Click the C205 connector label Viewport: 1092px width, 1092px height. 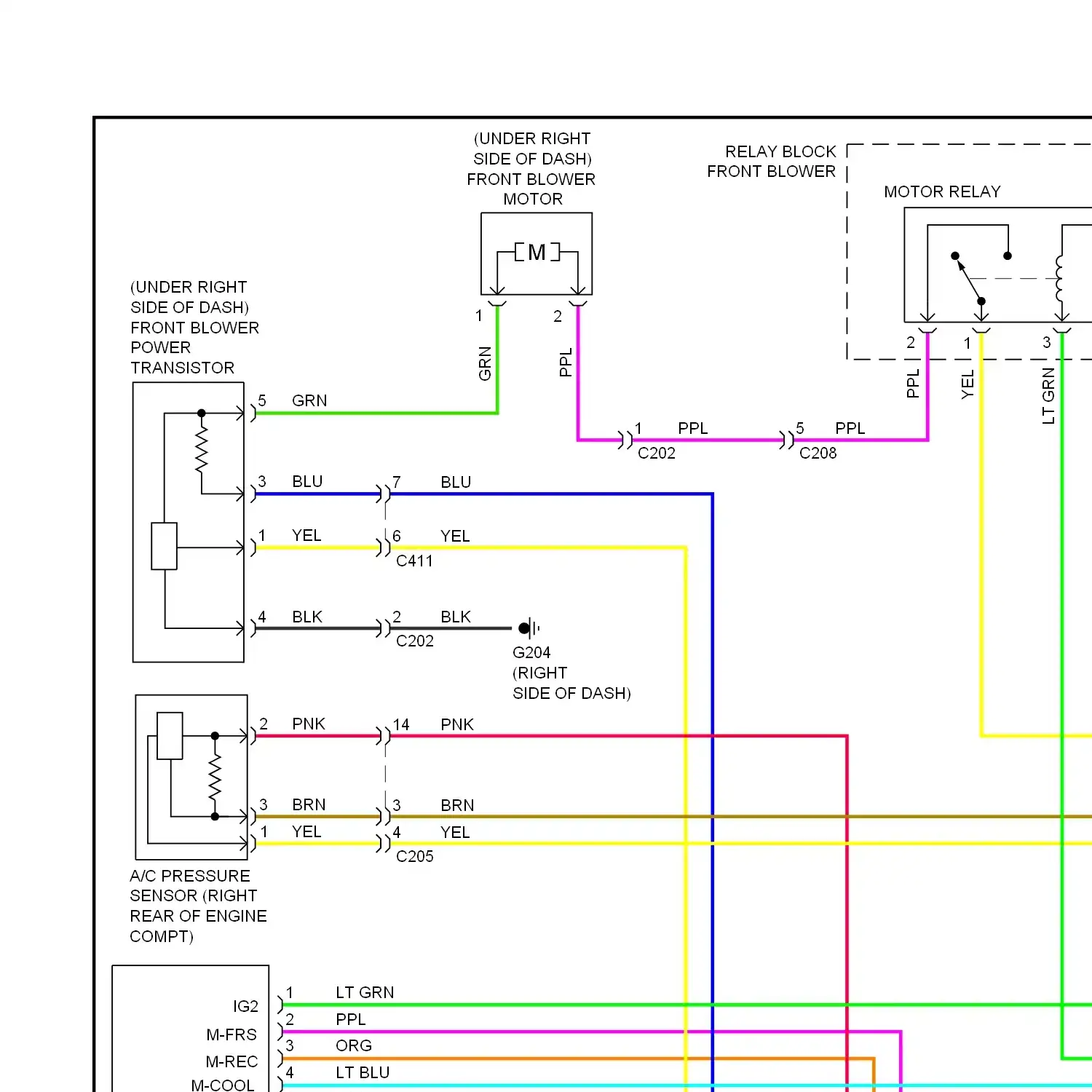point(415,856)
